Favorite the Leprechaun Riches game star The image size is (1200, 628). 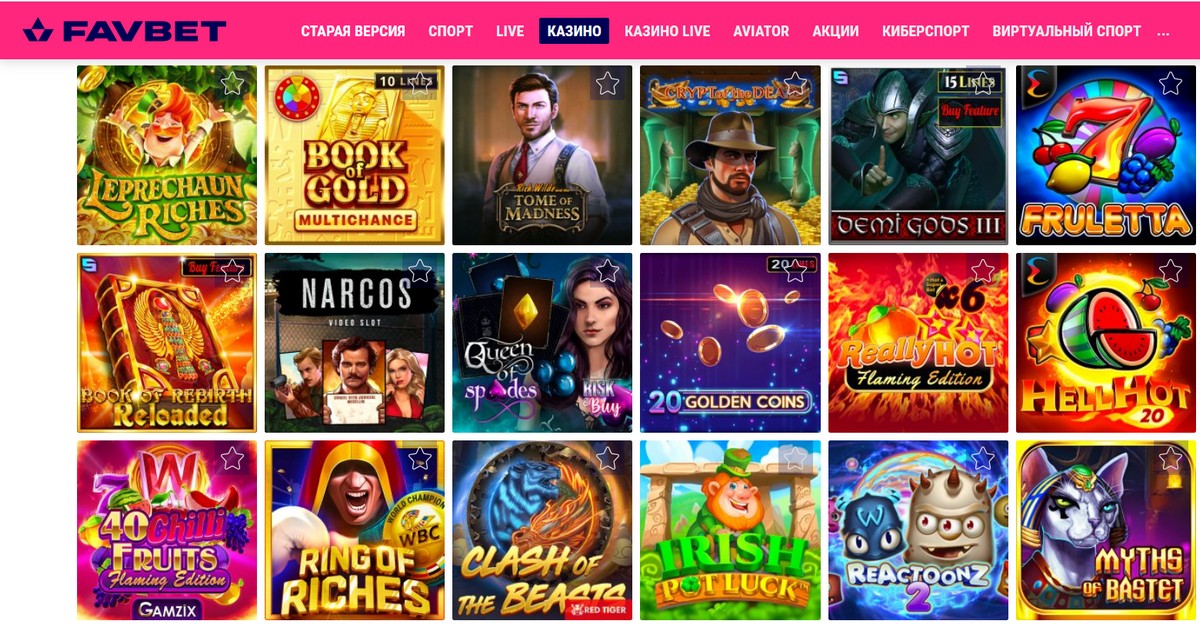(233, 83)
